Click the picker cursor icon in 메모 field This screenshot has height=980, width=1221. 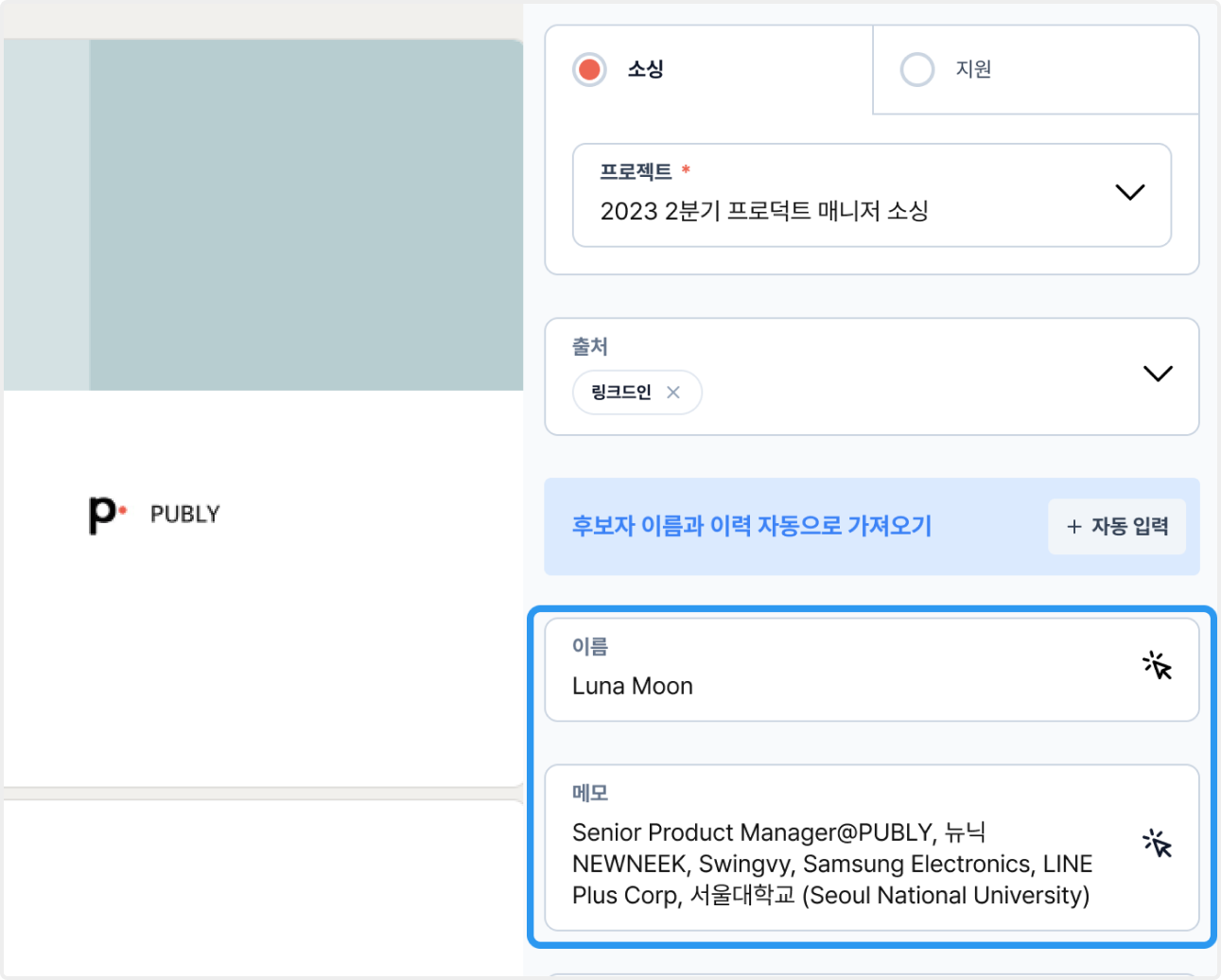1158,843
